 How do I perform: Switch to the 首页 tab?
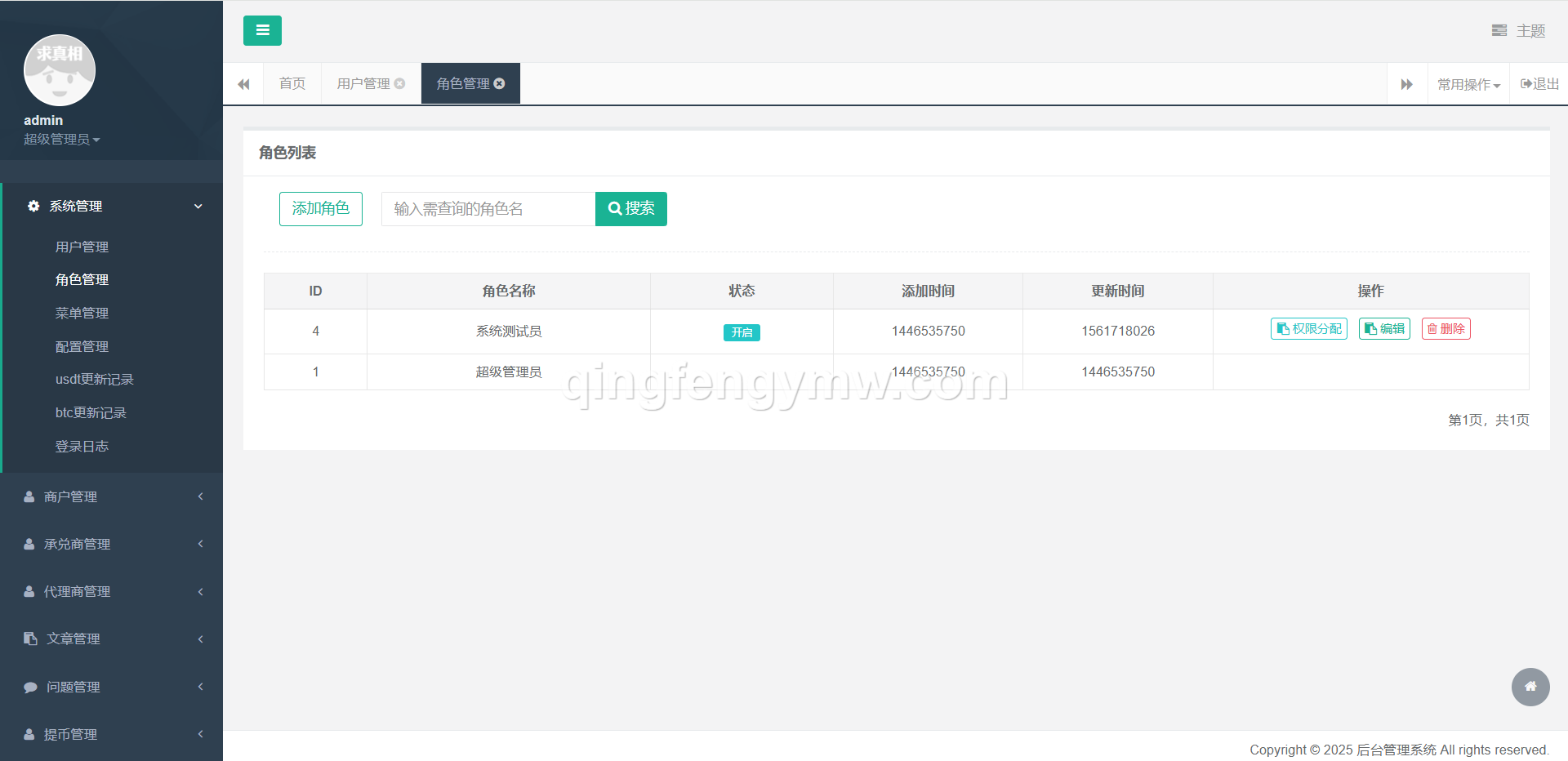[292, 83]
